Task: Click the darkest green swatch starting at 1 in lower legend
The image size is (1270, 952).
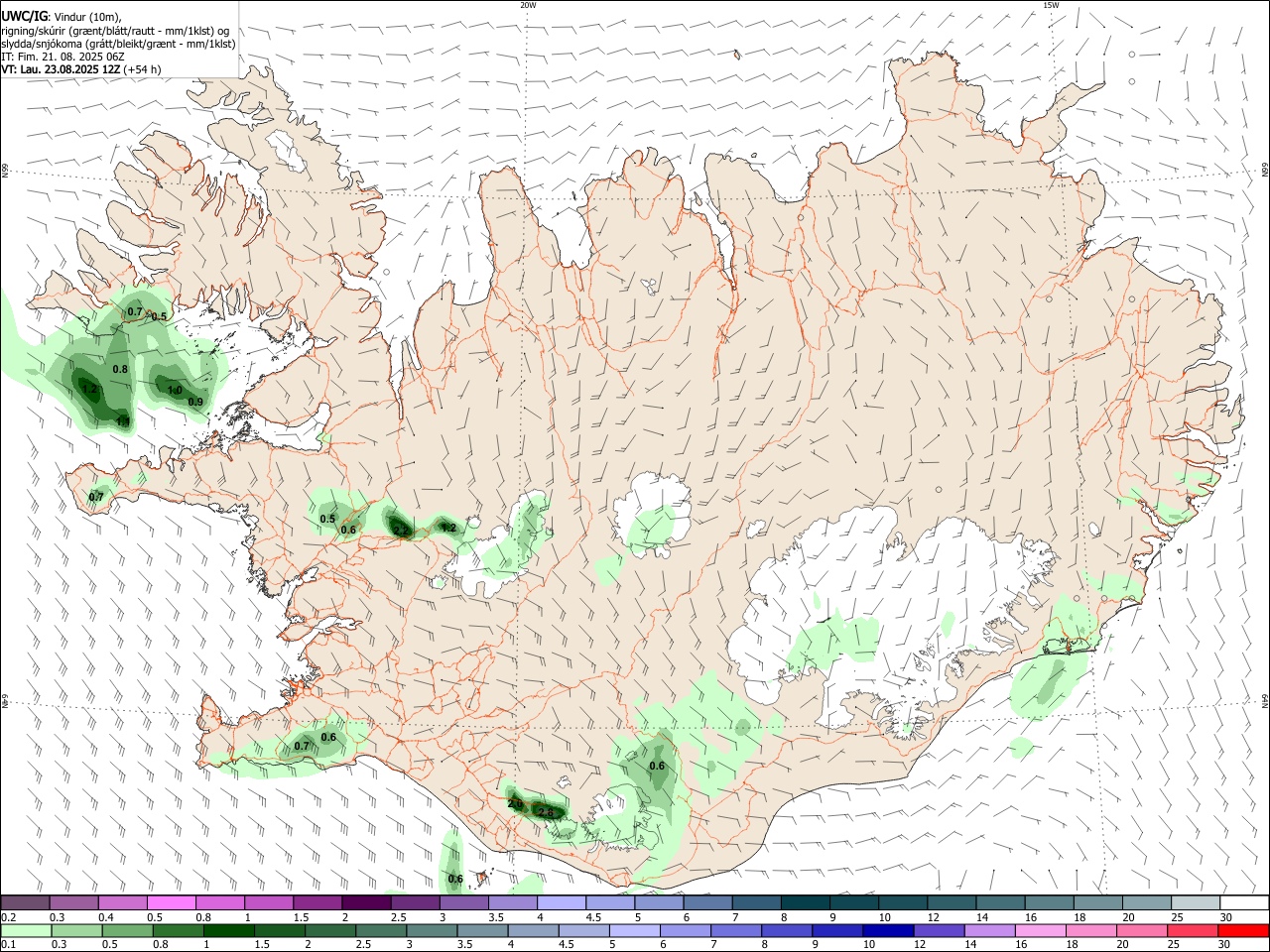Action: [x=228, y=931]
